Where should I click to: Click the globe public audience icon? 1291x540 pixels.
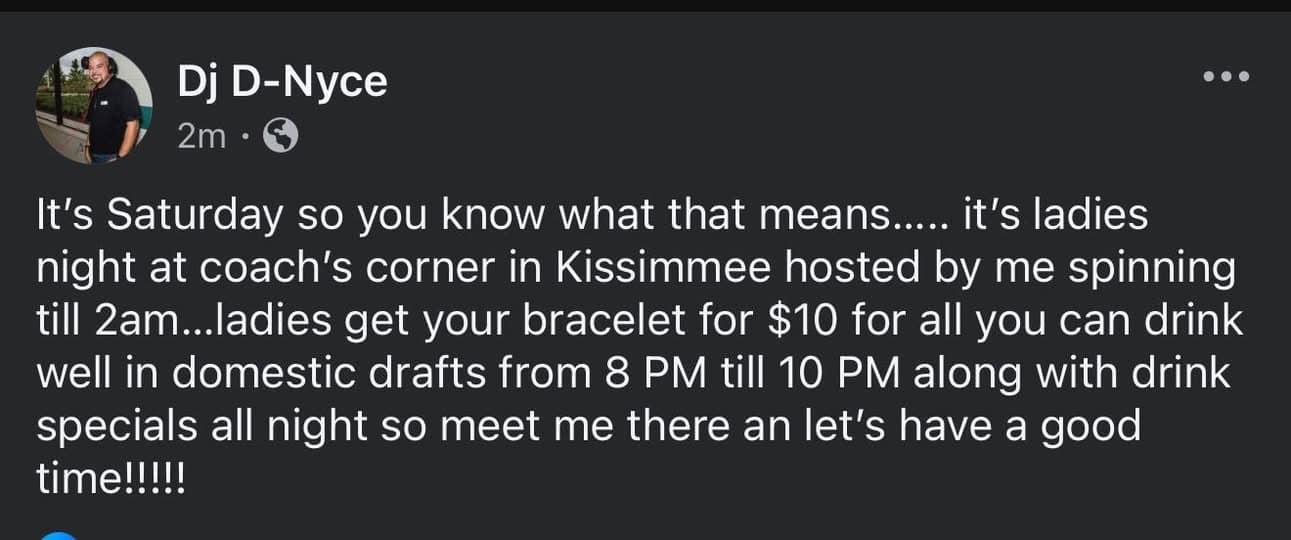click(280, 137)
